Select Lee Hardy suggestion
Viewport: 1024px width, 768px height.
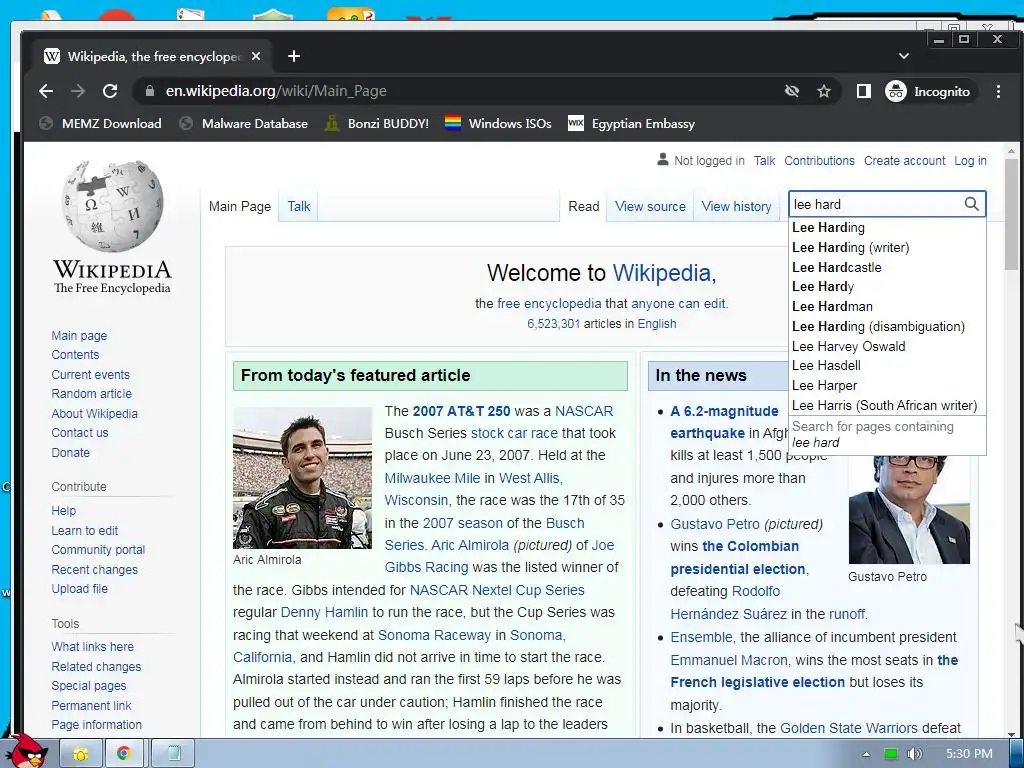point(887,287)
